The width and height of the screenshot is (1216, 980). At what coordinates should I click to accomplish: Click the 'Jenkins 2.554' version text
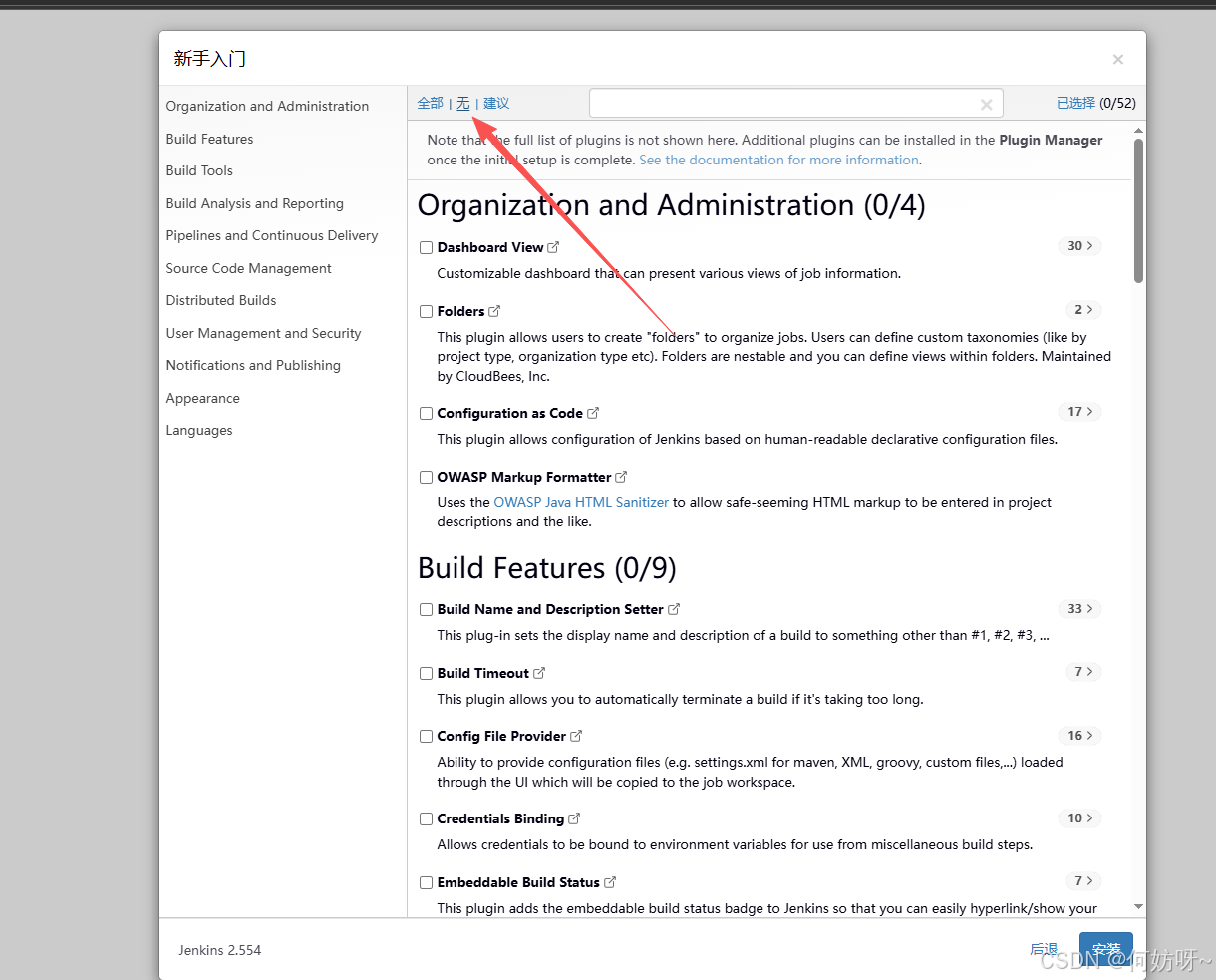click(220, 950)
